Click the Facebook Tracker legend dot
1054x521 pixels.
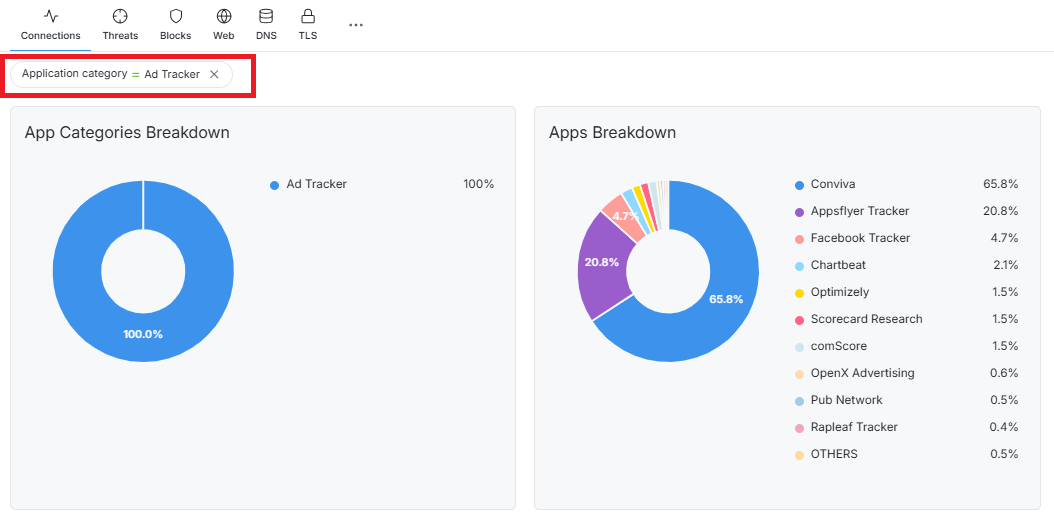click(x=799, y=239)
